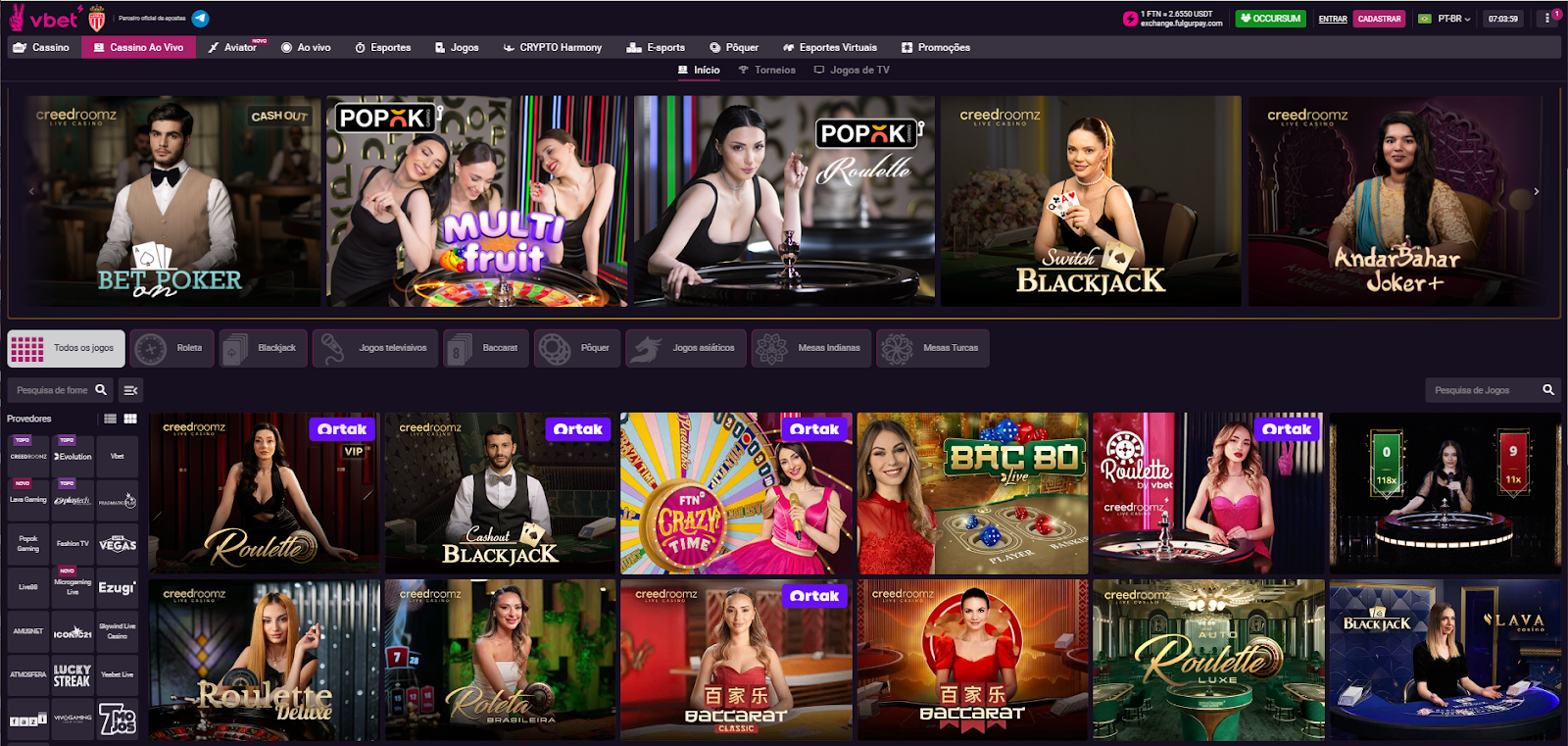Filter by Blackjack category
This screenshot has height=746, width=1568.
click(x=263, y=348)
